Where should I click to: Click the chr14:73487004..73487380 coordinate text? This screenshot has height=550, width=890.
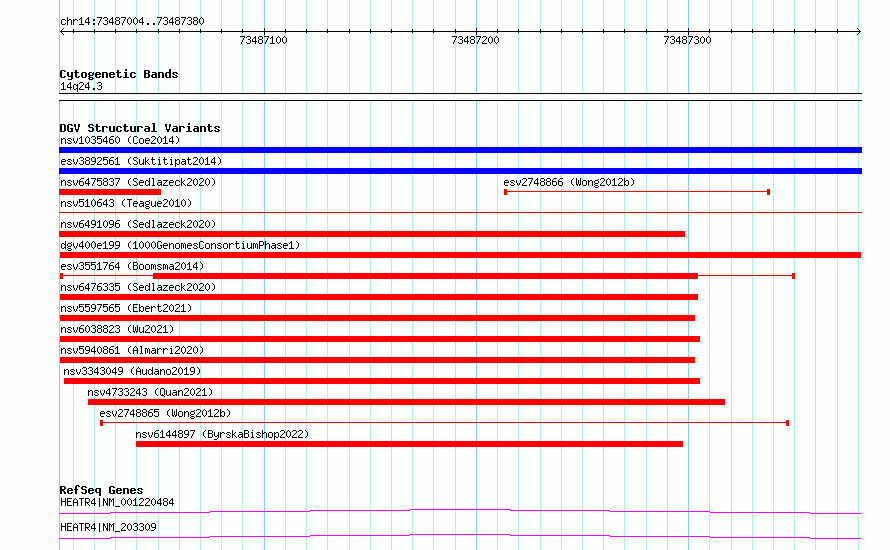132,22
